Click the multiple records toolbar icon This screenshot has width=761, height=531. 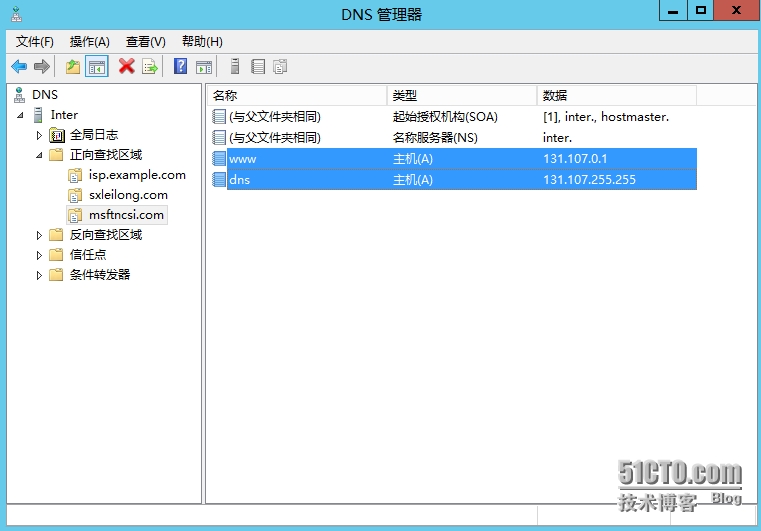(280, 66)
